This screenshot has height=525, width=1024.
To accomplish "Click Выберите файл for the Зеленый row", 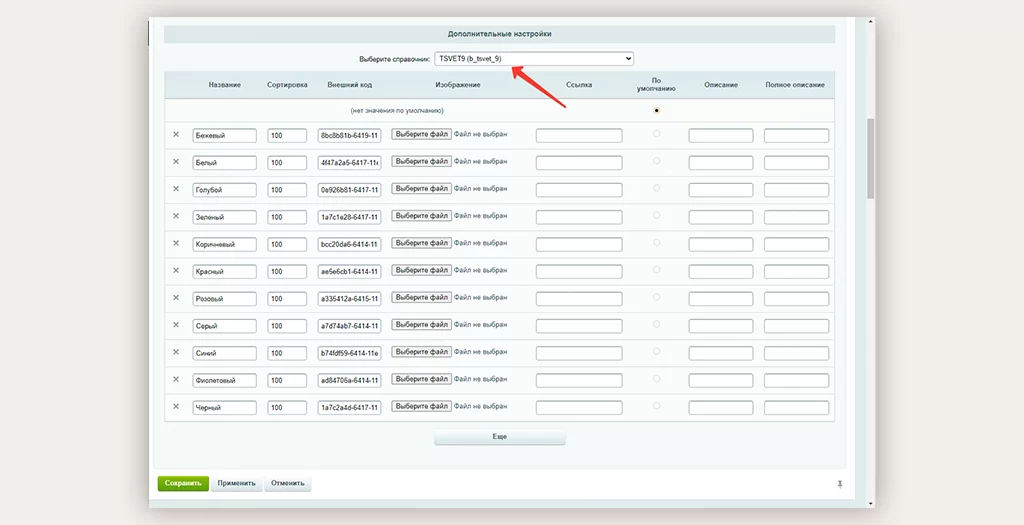I will point(420,216).
